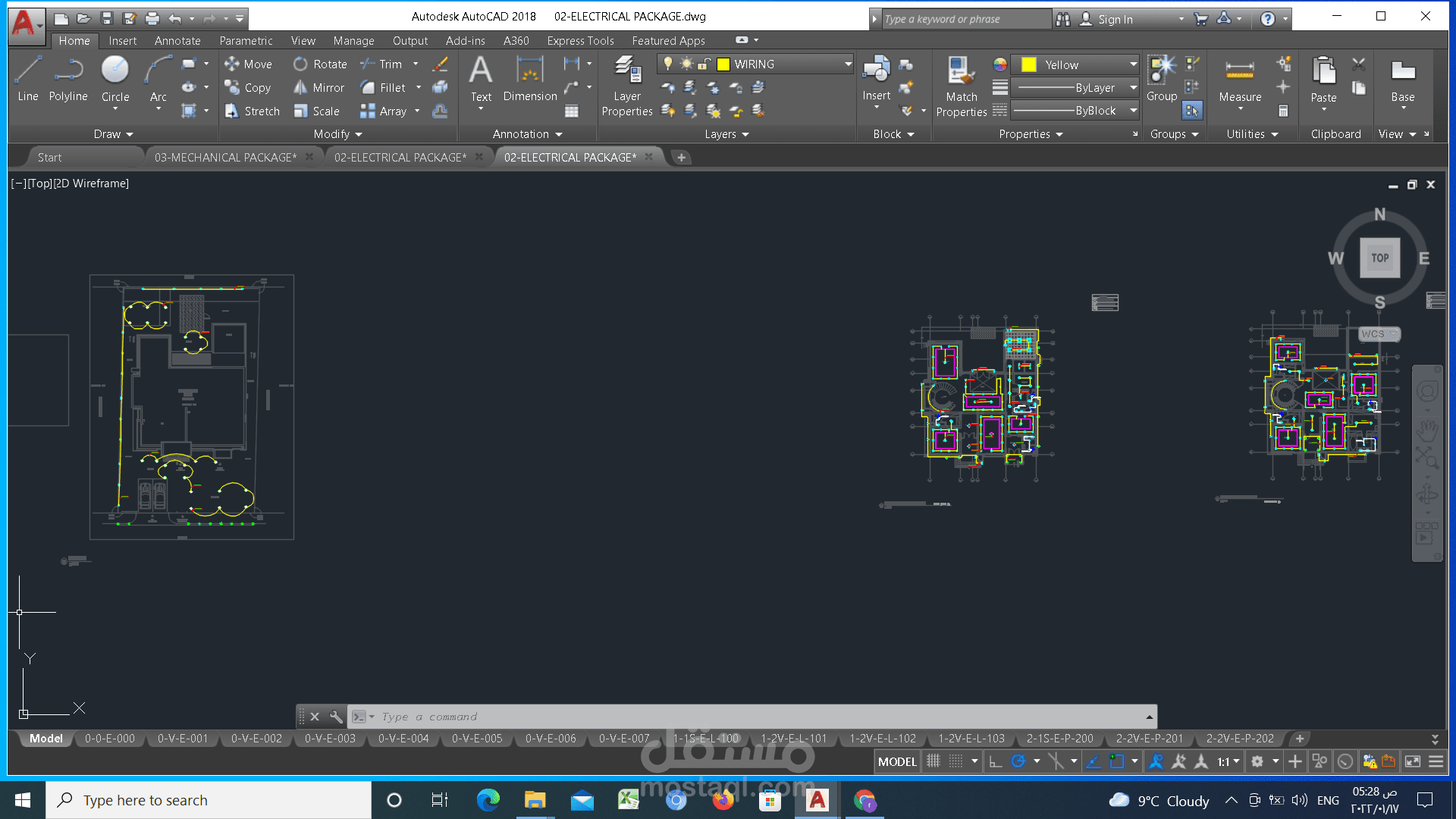Viewport: 1456px width, 819px height.
Task: Click the yellow swatch in object color box
Action: coord(1029,64)
